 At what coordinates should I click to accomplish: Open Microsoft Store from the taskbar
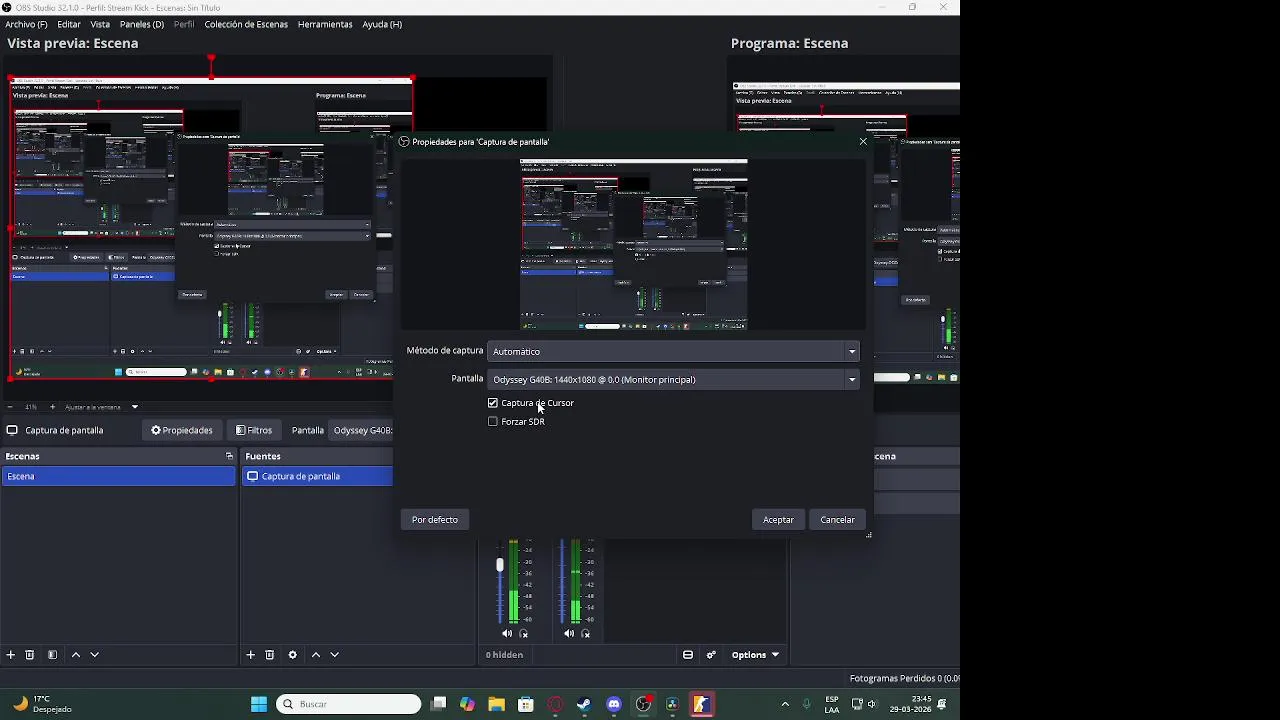click(526, 704)
